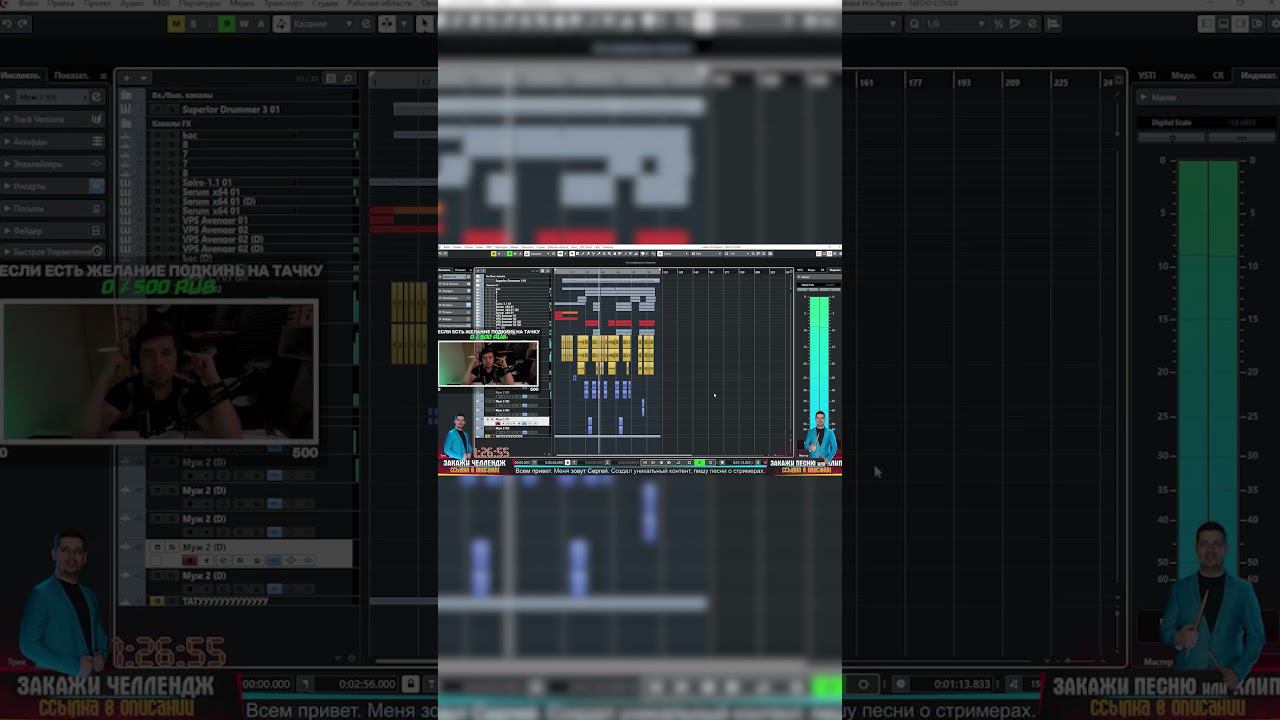1280x720 pixels.
Task: Select the Superior Drummer 3 01 track
Action: pyautogui.click(x=231, y=110)
